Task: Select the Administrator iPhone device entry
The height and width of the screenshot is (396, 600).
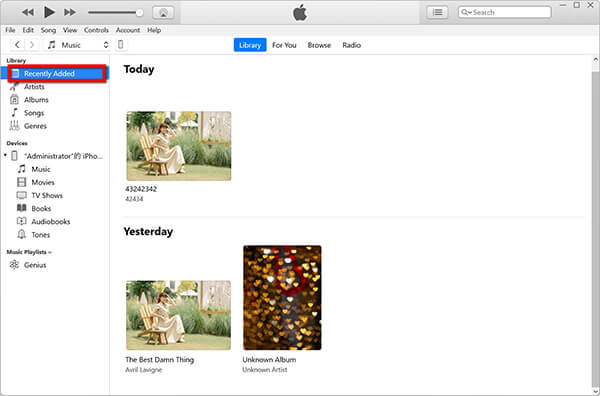Action: (x=64, y=156)
